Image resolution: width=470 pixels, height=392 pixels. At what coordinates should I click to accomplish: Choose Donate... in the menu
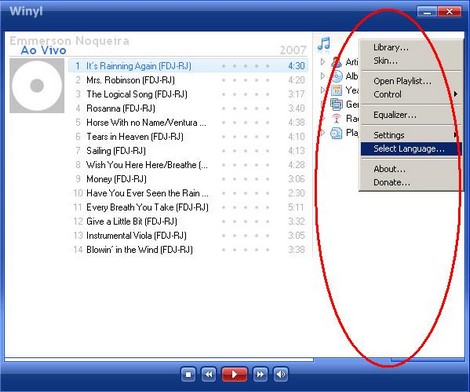point(411,183)
